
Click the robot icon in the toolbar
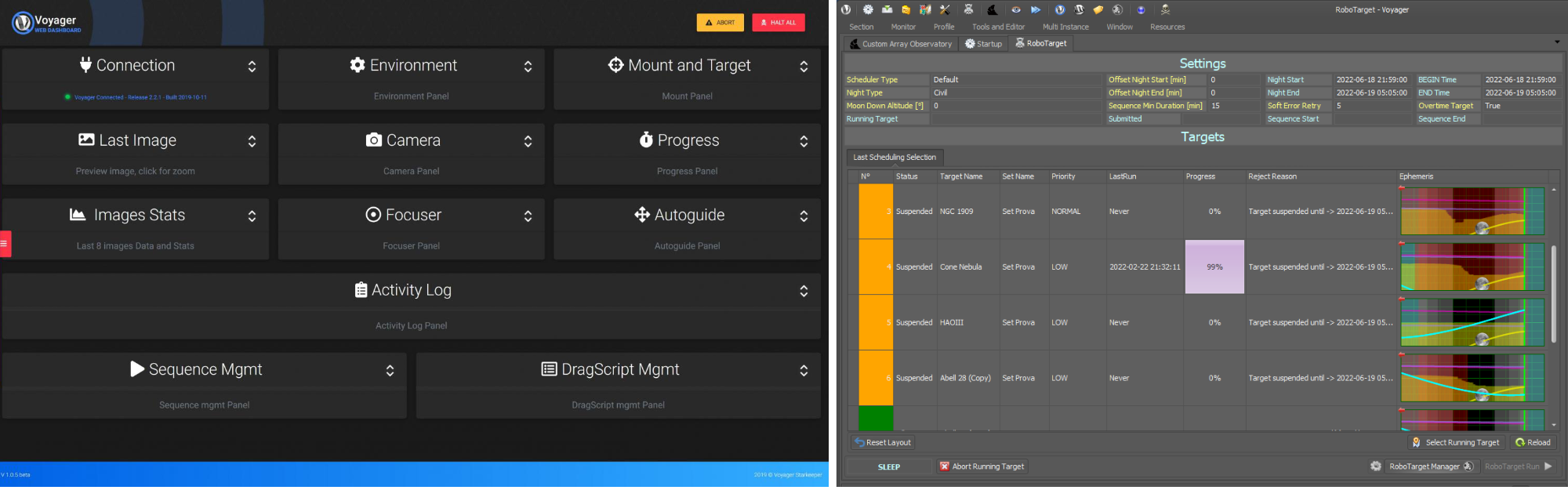pyautogui.click(x=968, y=9)
